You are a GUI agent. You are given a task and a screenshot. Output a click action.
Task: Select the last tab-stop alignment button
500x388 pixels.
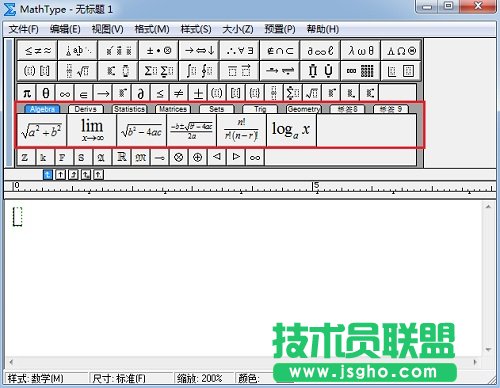[98, 174]
